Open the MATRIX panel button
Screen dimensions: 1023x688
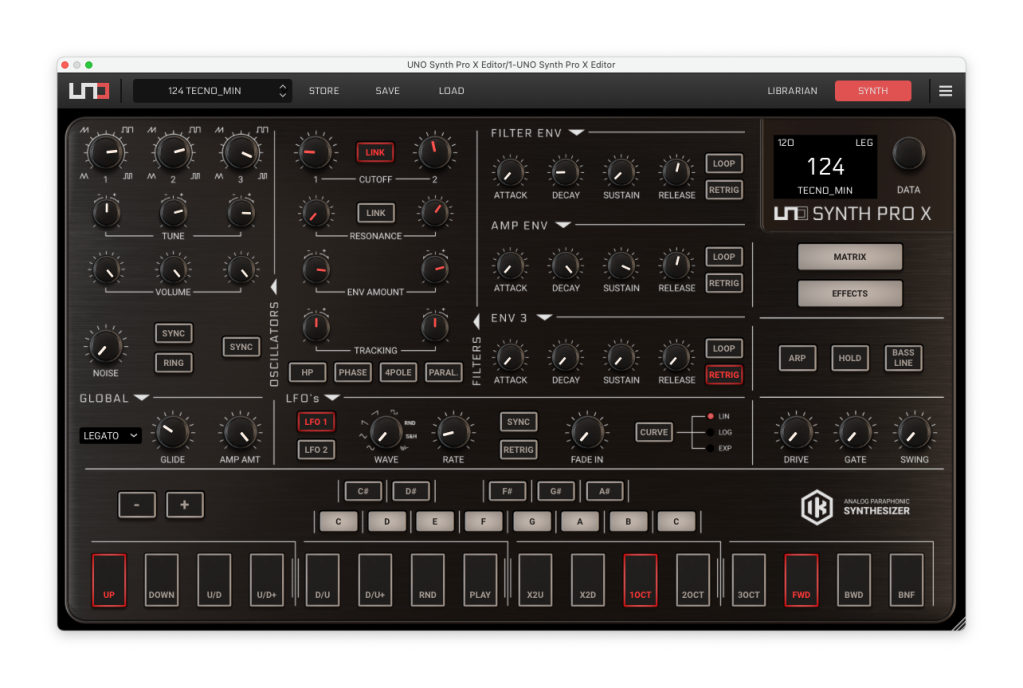[849, 257]
